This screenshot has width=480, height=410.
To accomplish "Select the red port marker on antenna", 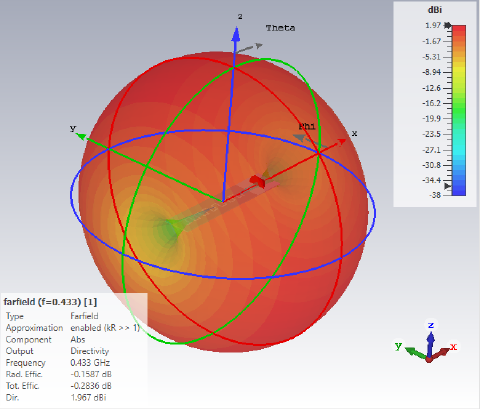I will click(x=257, y=181).
